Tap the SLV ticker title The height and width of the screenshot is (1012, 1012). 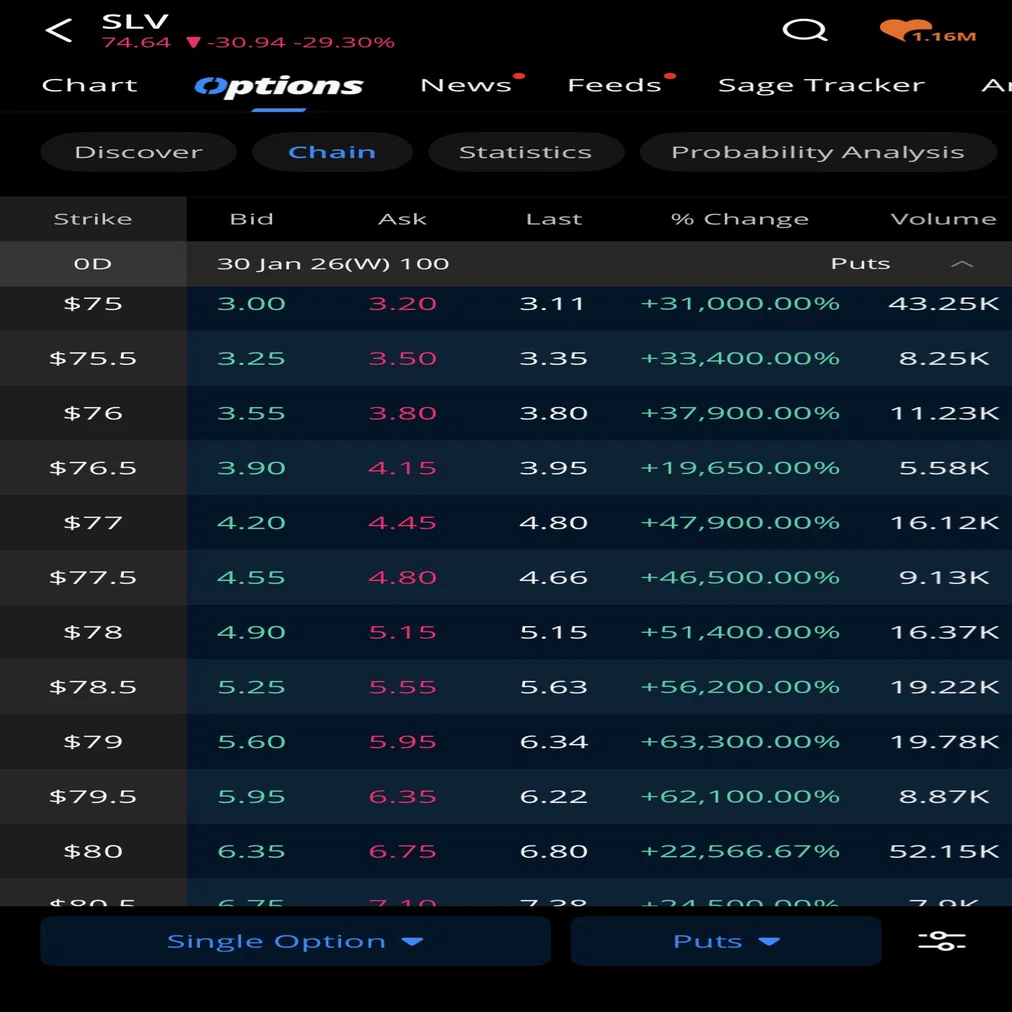[x=135, y=21]
